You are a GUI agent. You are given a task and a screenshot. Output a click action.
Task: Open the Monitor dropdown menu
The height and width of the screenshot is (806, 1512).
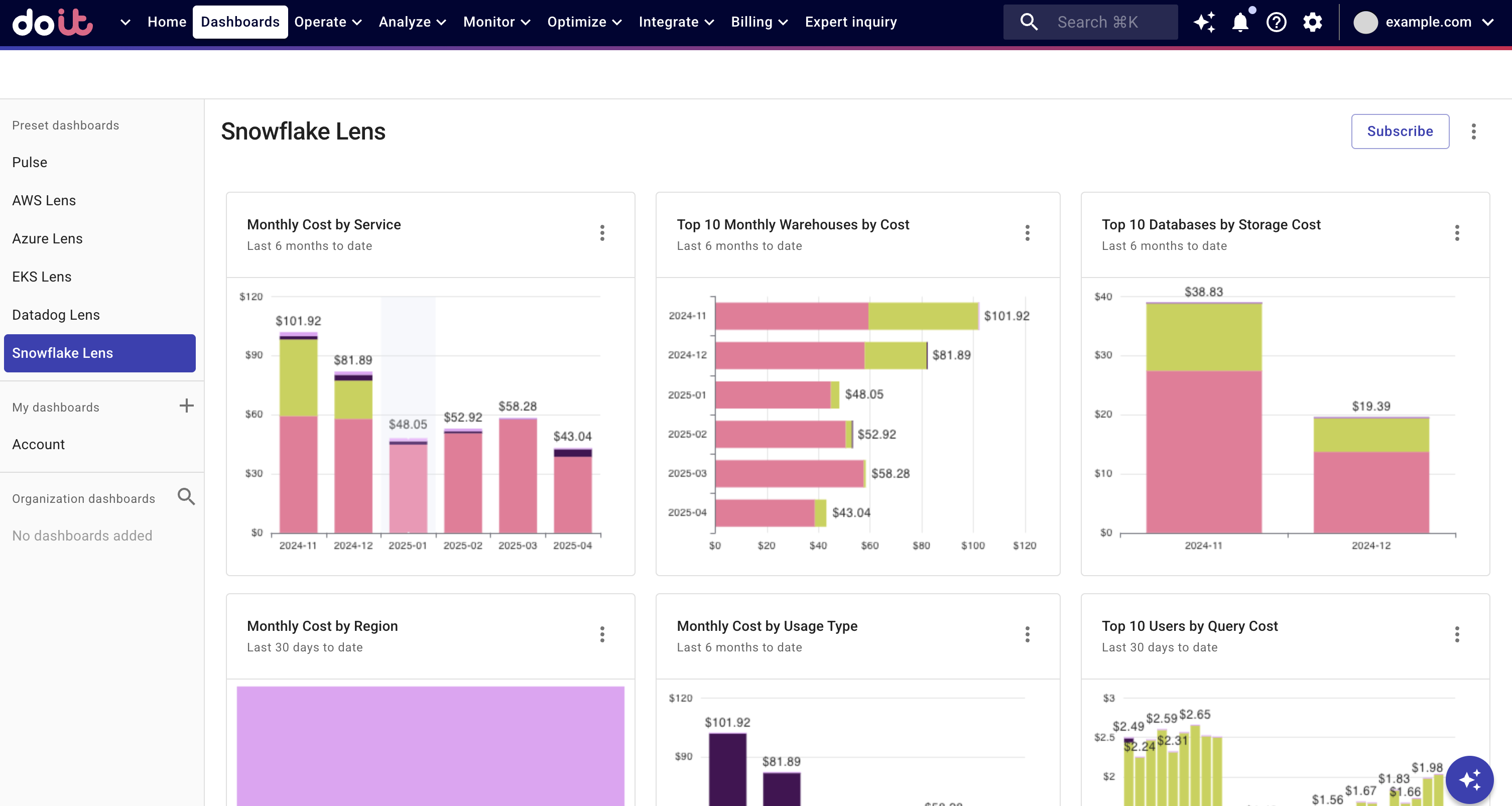tap(496, 22)
